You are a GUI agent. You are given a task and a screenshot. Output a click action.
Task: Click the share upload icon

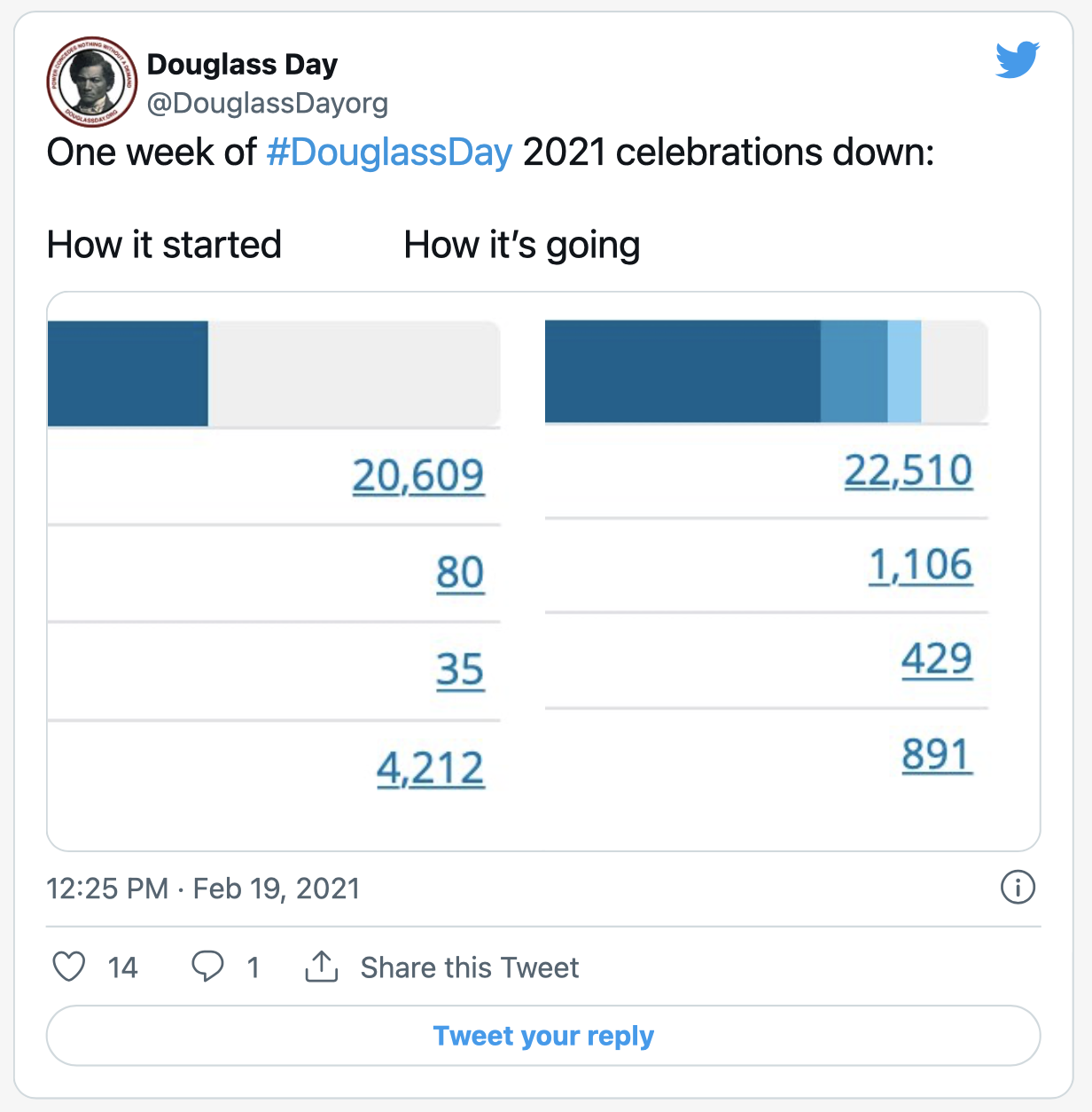click(x=323, y=967)
